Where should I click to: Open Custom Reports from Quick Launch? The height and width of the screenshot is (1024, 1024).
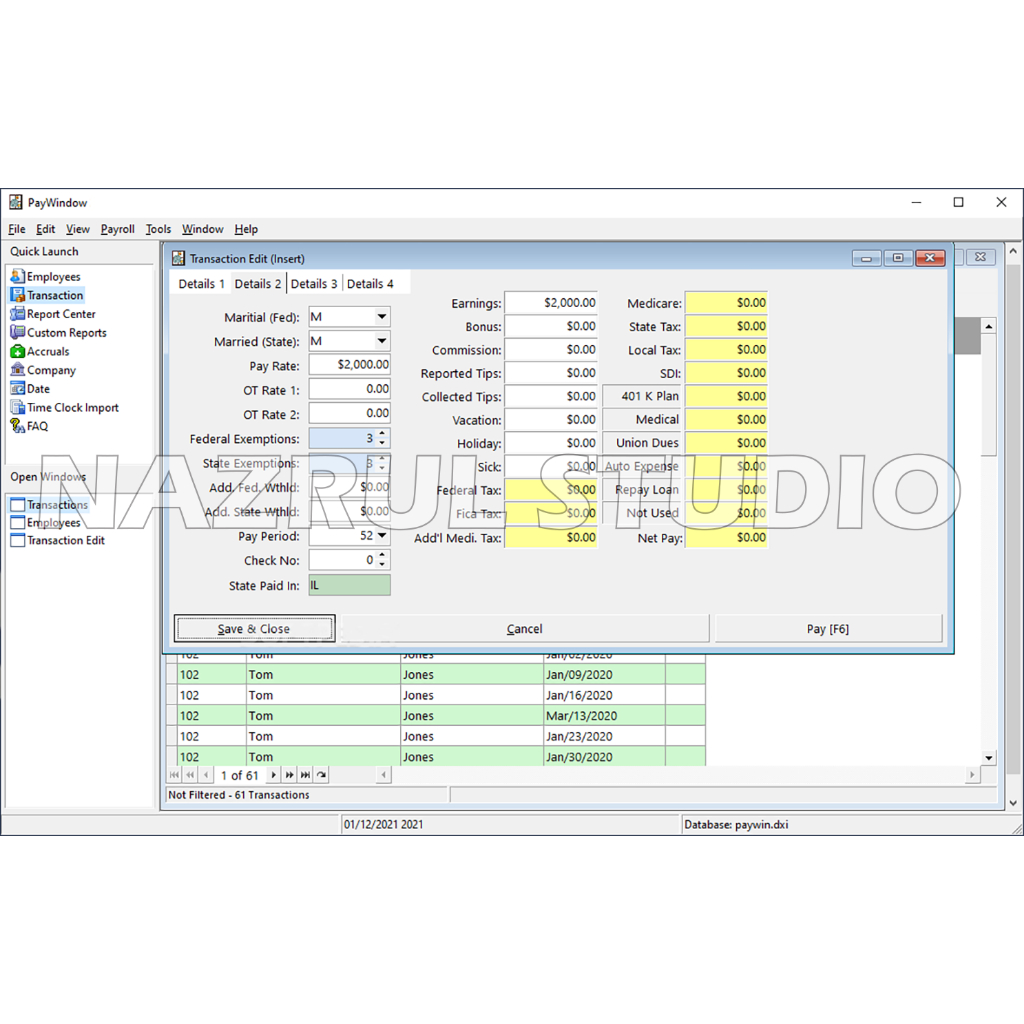(66, 333)
